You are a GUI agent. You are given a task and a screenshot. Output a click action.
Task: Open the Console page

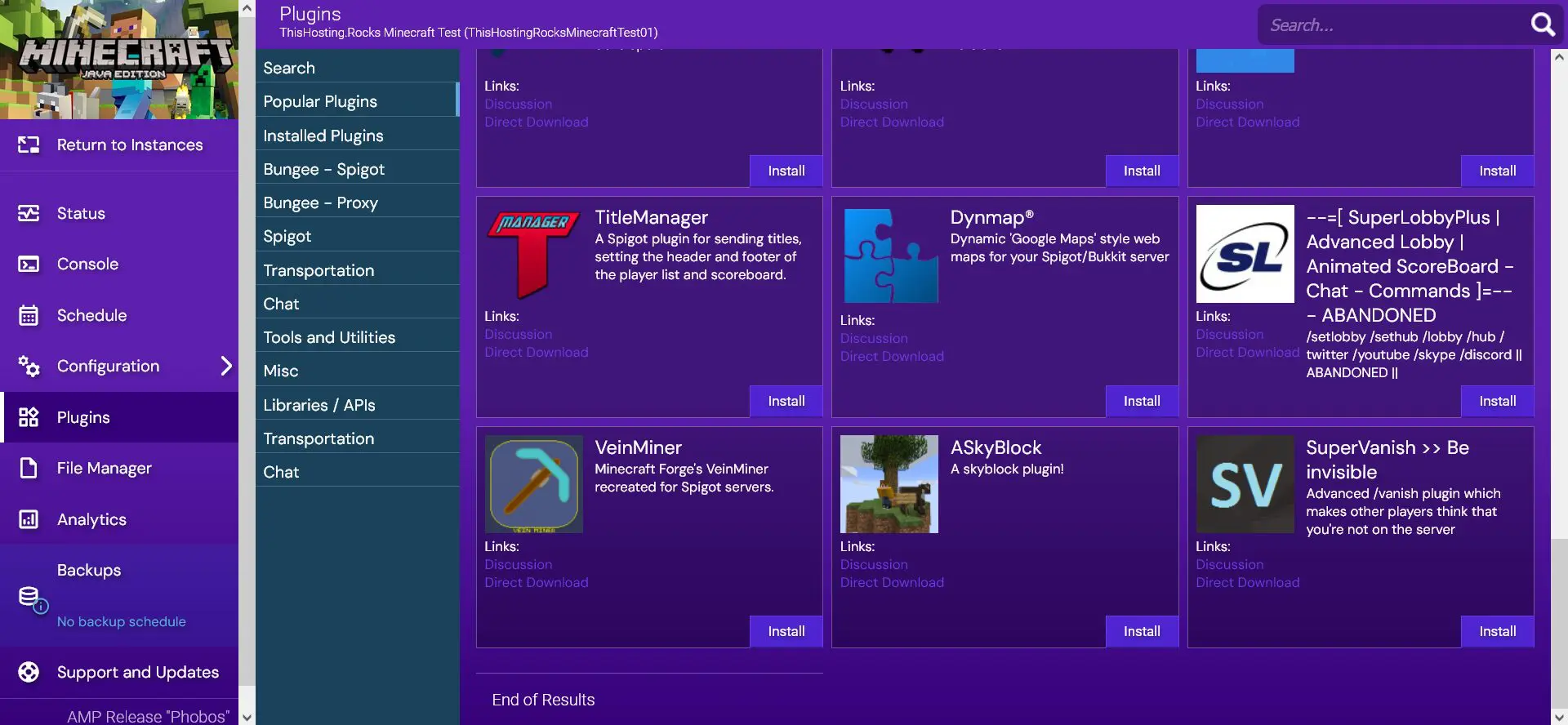119,264
